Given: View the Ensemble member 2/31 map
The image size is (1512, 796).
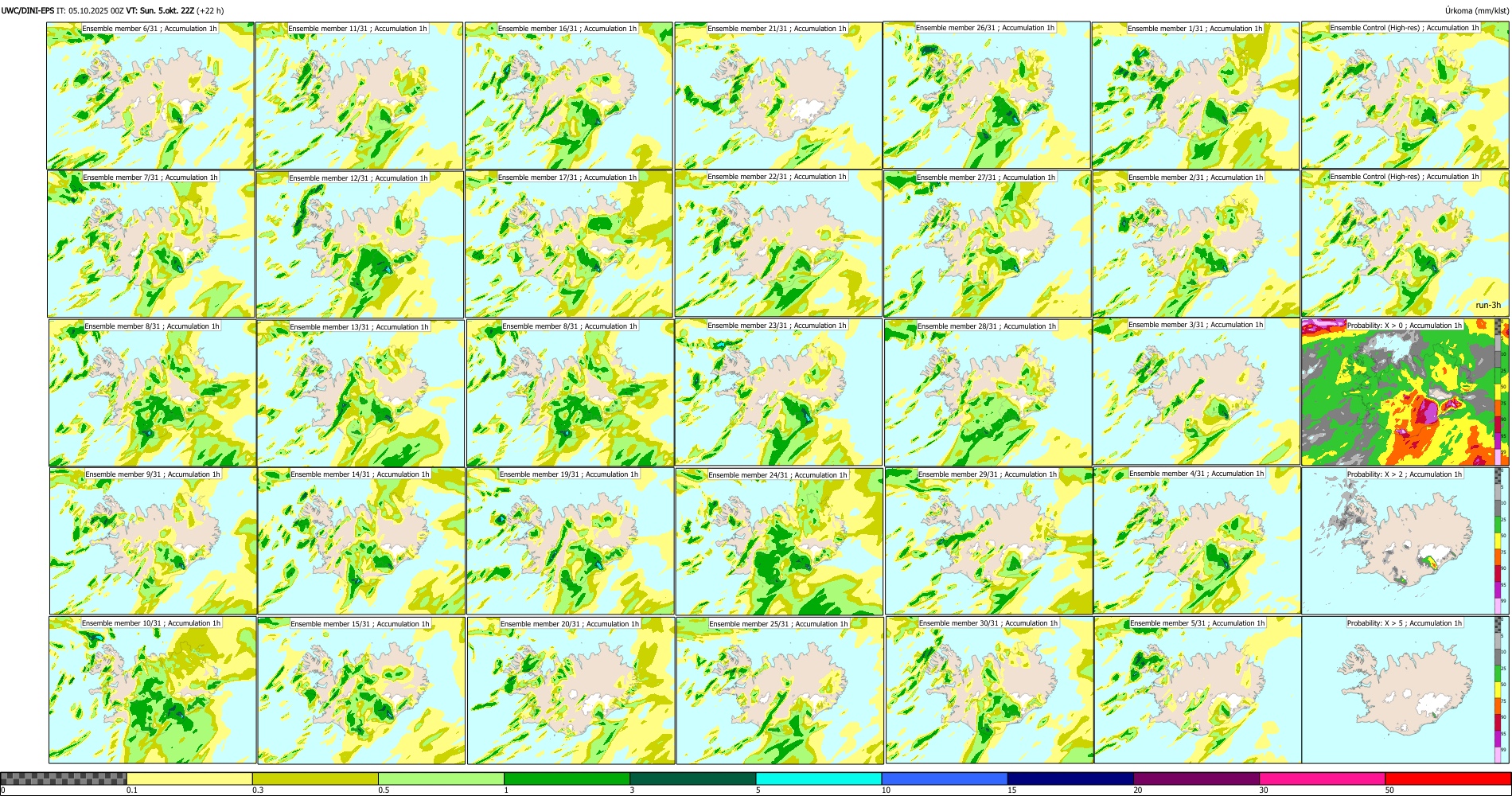Looking at the screenshot, I should coord(1196,244).
